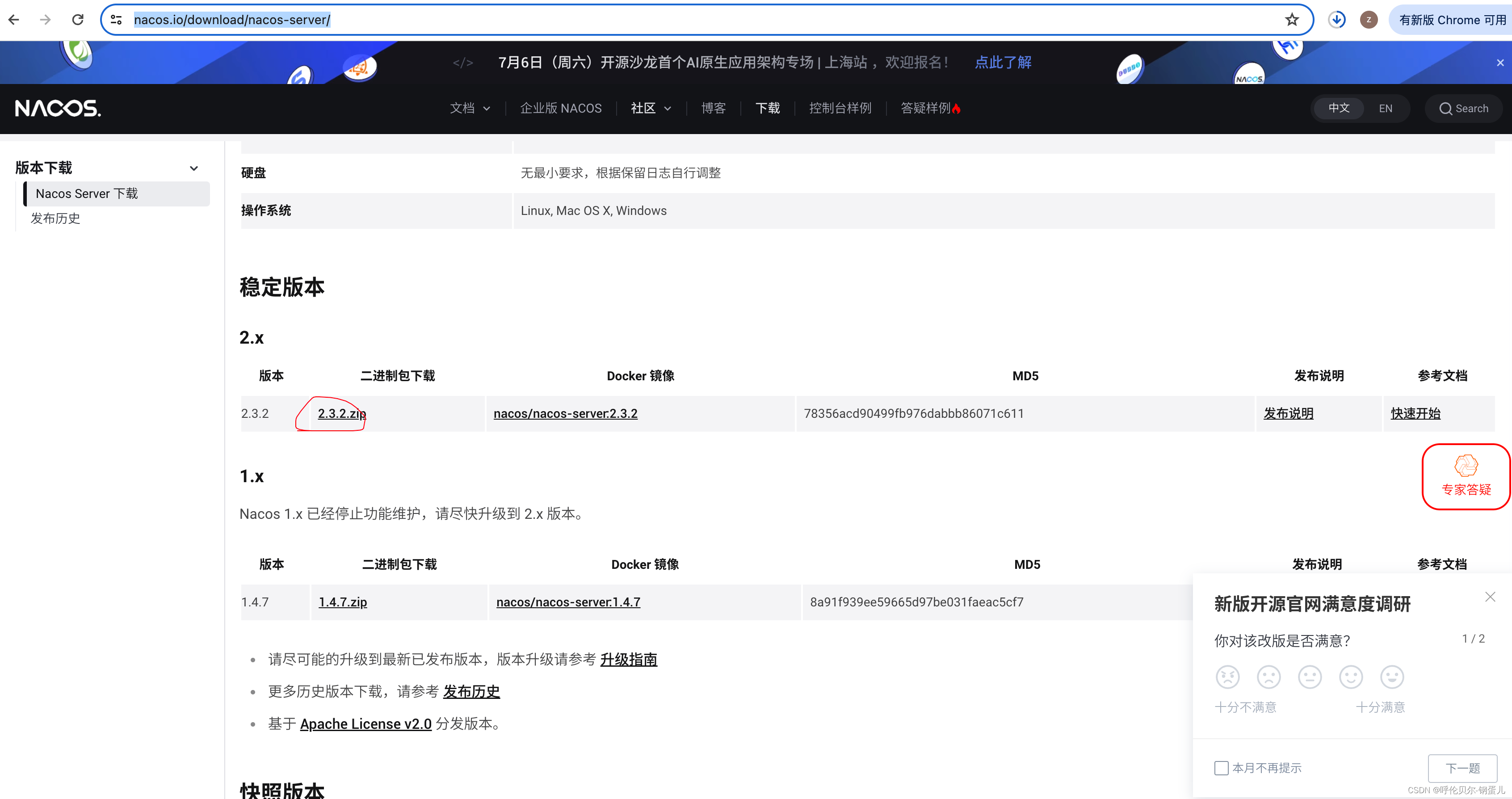Open 快速开始 reference doc link
The height and width of the screenshot is (799, 1512).
click(1415, 413)
